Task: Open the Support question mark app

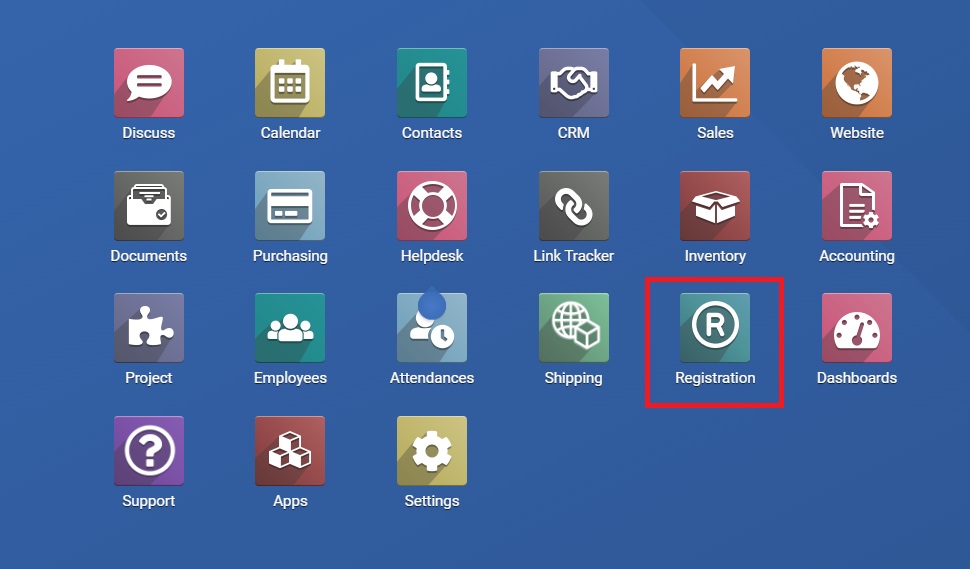Action: 148,451
